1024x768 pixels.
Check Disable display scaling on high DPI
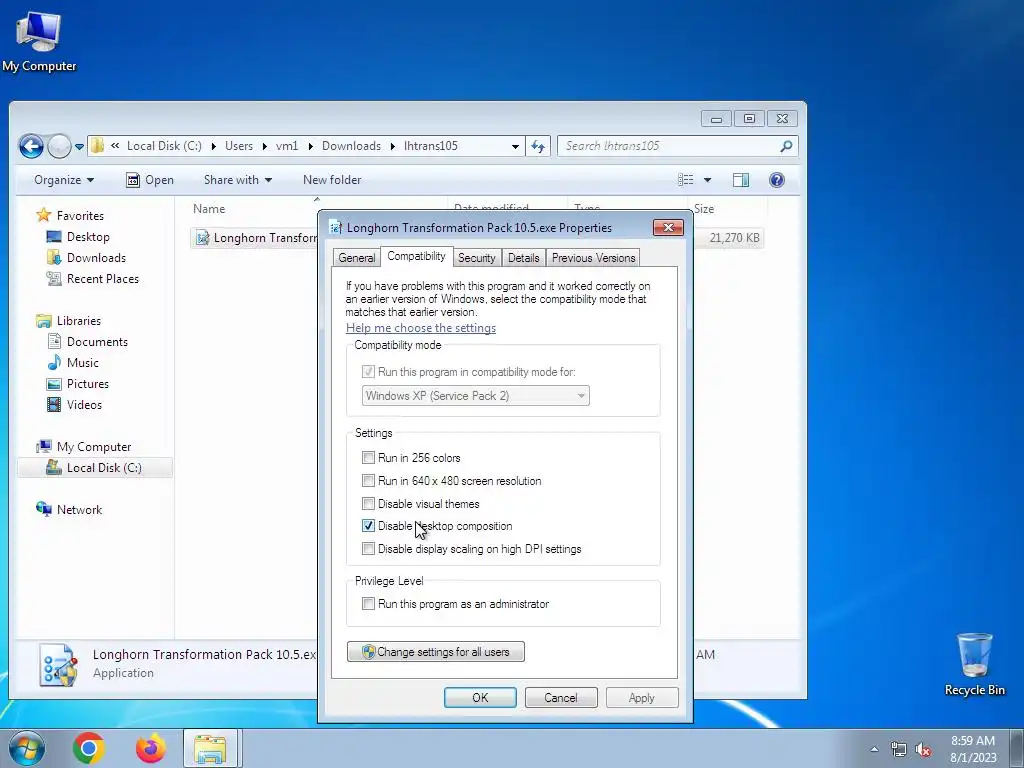click(x=368, y=549)
